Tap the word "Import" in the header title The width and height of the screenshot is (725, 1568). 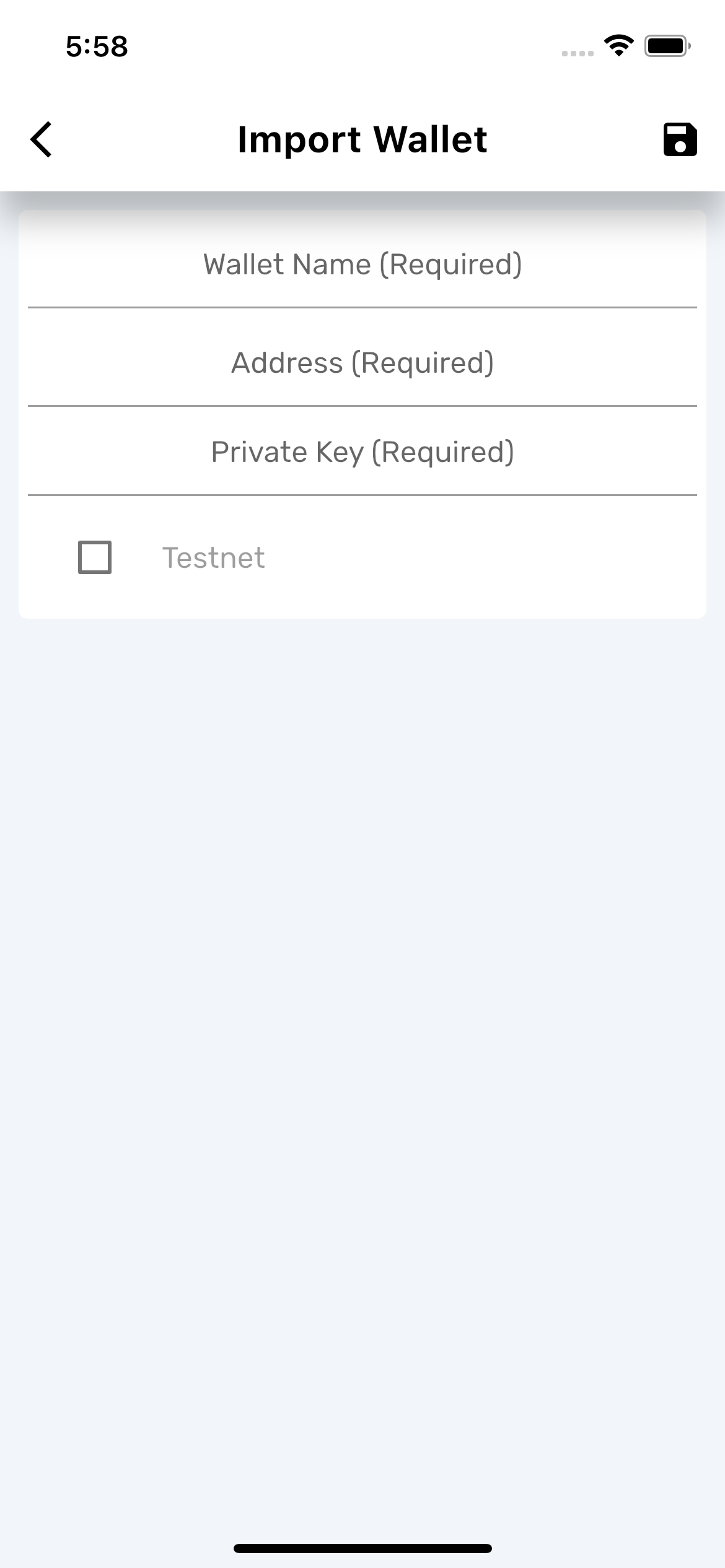299,139
